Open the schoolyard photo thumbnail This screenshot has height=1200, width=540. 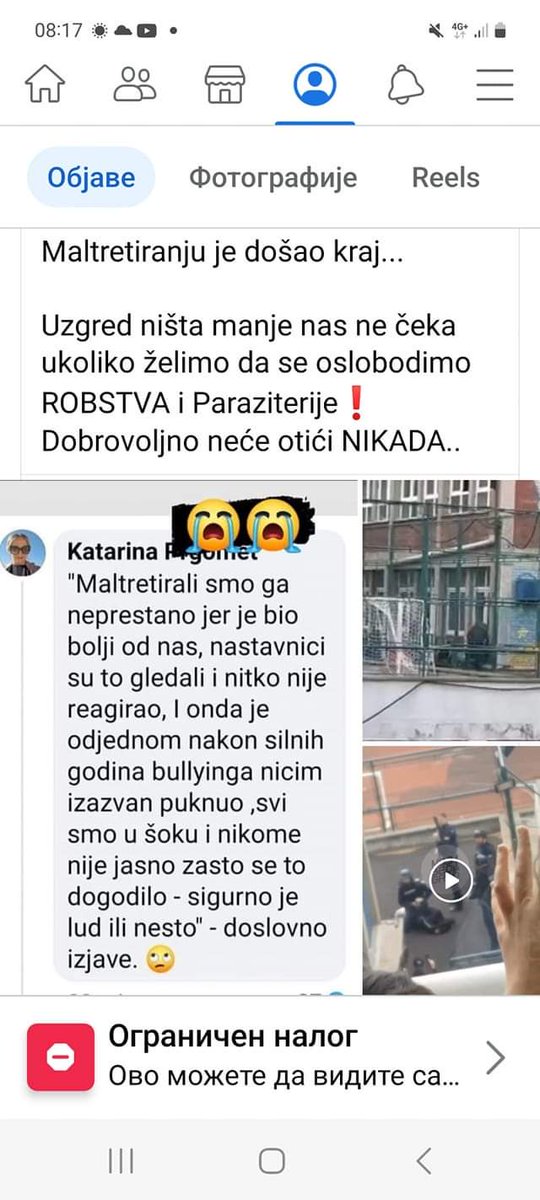(451, 610)
